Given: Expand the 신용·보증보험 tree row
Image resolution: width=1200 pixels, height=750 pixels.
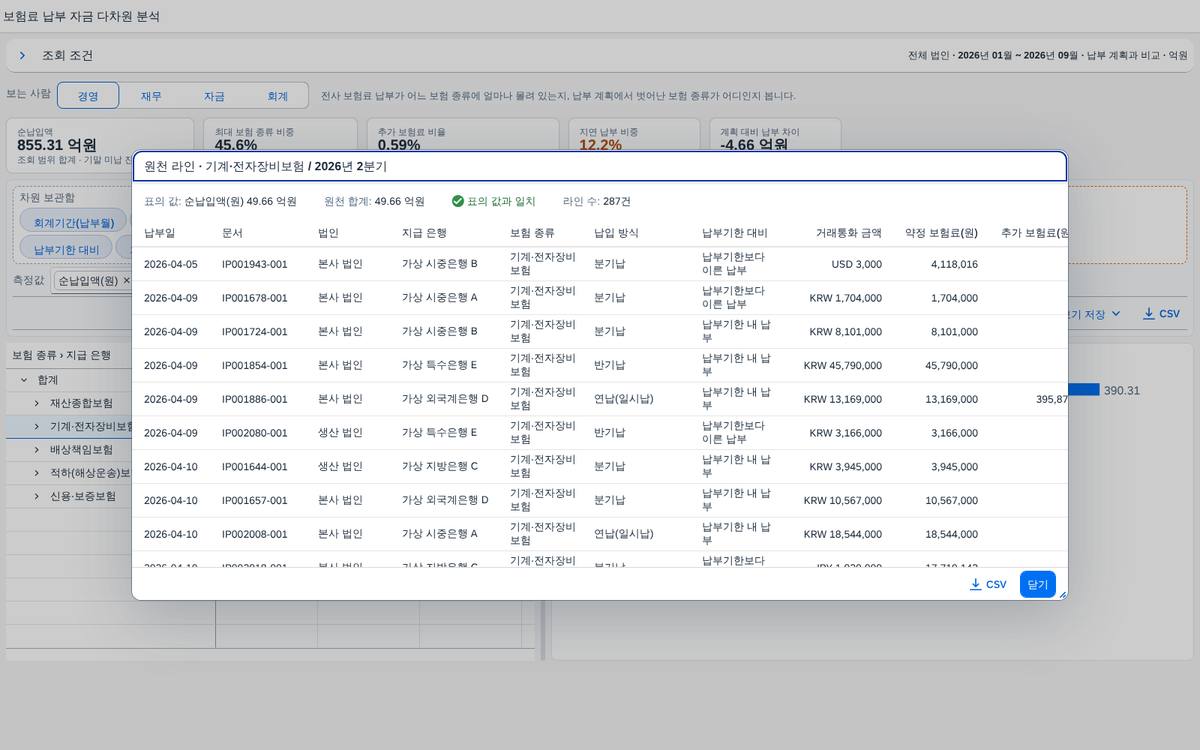Looking at the screenshot, I should pyautogui.click(x=37, y=496).
